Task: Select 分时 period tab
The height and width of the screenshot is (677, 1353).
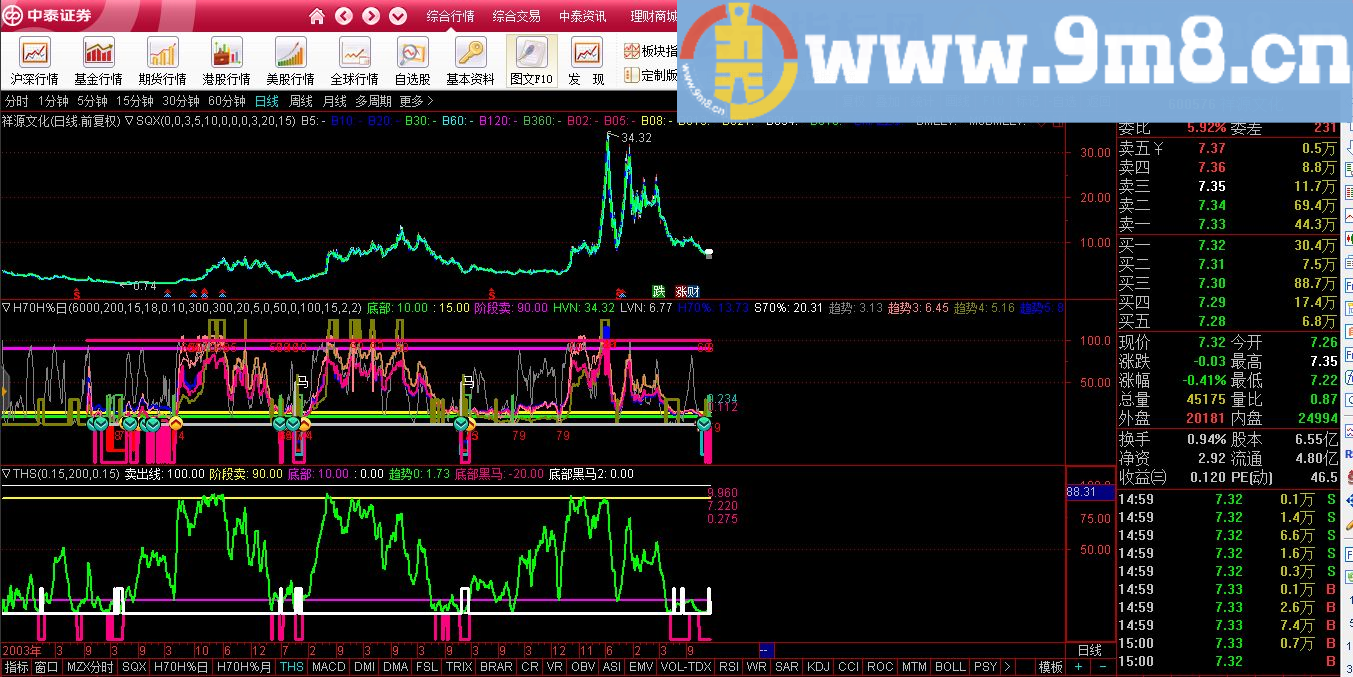Action: (16, 101)
